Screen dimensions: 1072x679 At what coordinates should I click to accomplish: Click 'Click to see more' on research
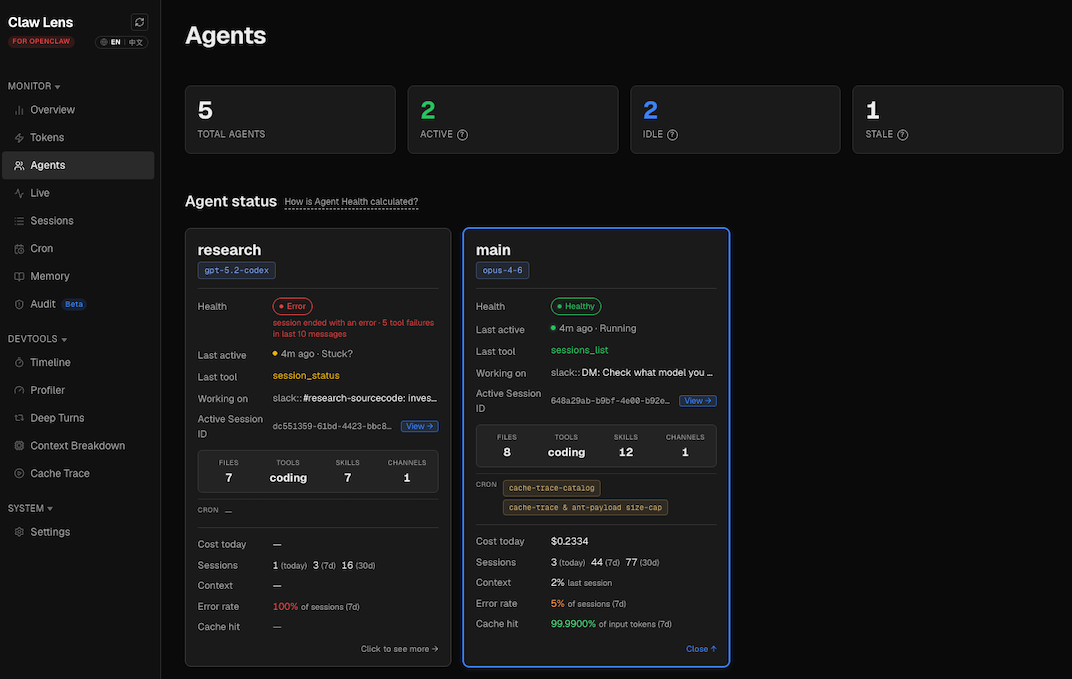(399, 649)
